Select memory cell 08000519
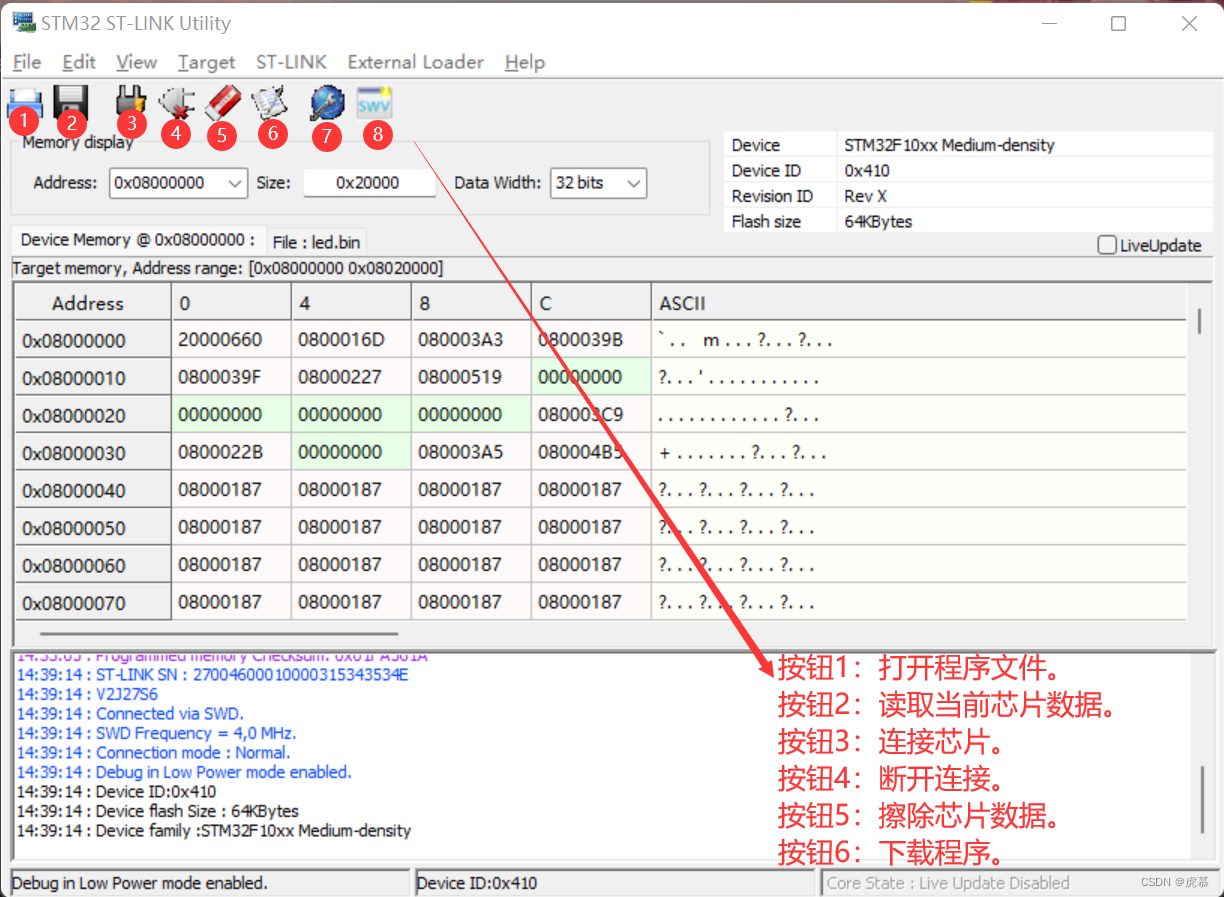 pos(471,377)
